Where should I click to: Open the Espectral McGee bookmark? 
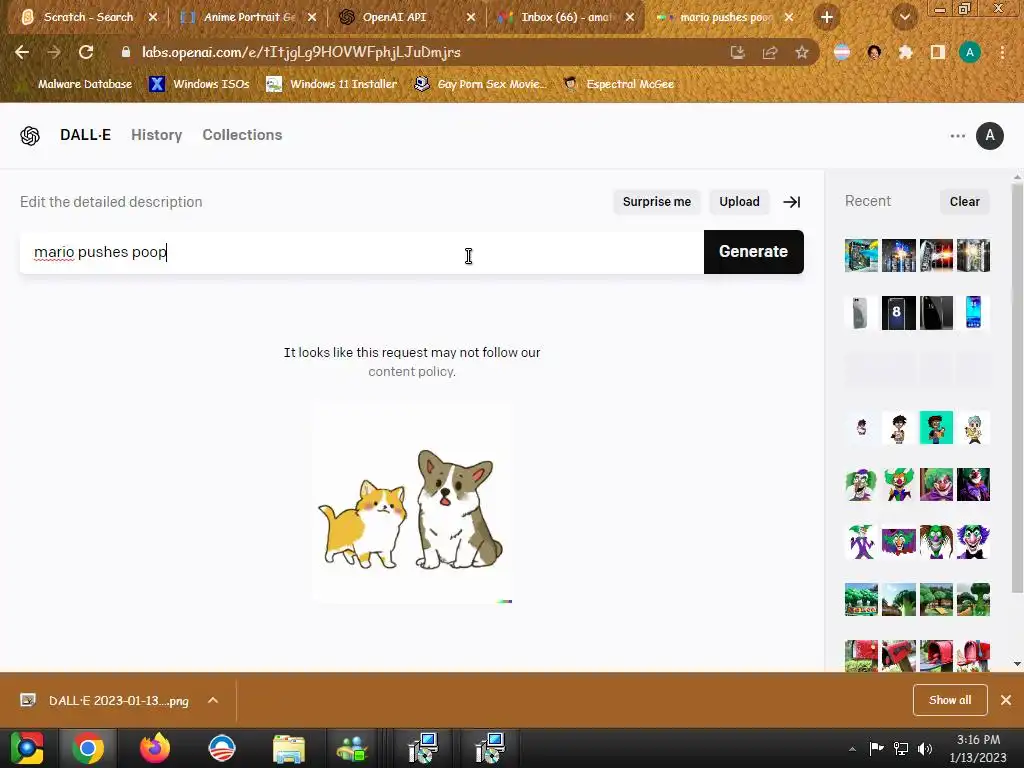(619, 84)
